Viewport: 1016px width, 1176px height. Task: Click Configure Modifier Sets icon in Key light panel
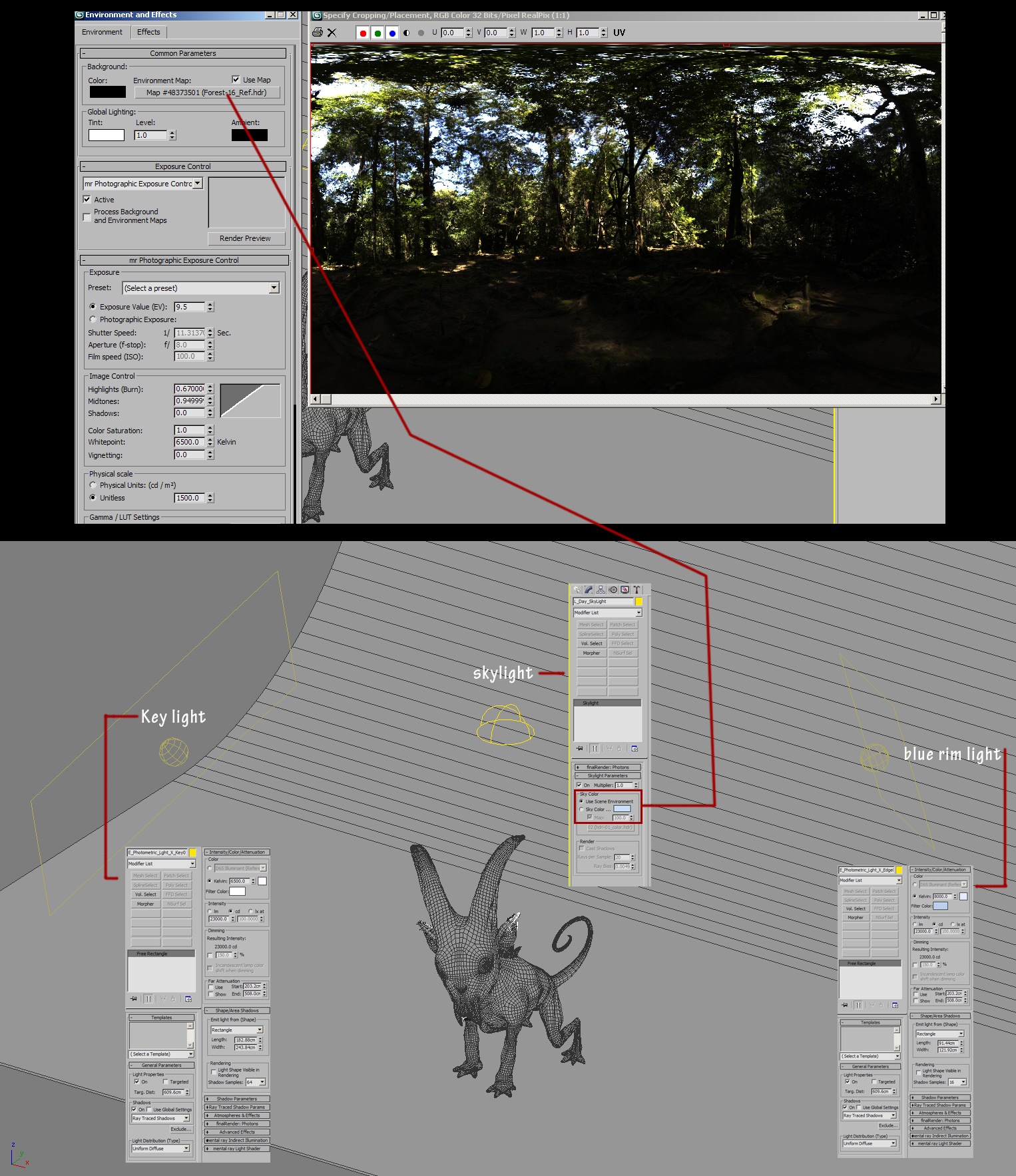pyautogui.click(x=188, y=998)
